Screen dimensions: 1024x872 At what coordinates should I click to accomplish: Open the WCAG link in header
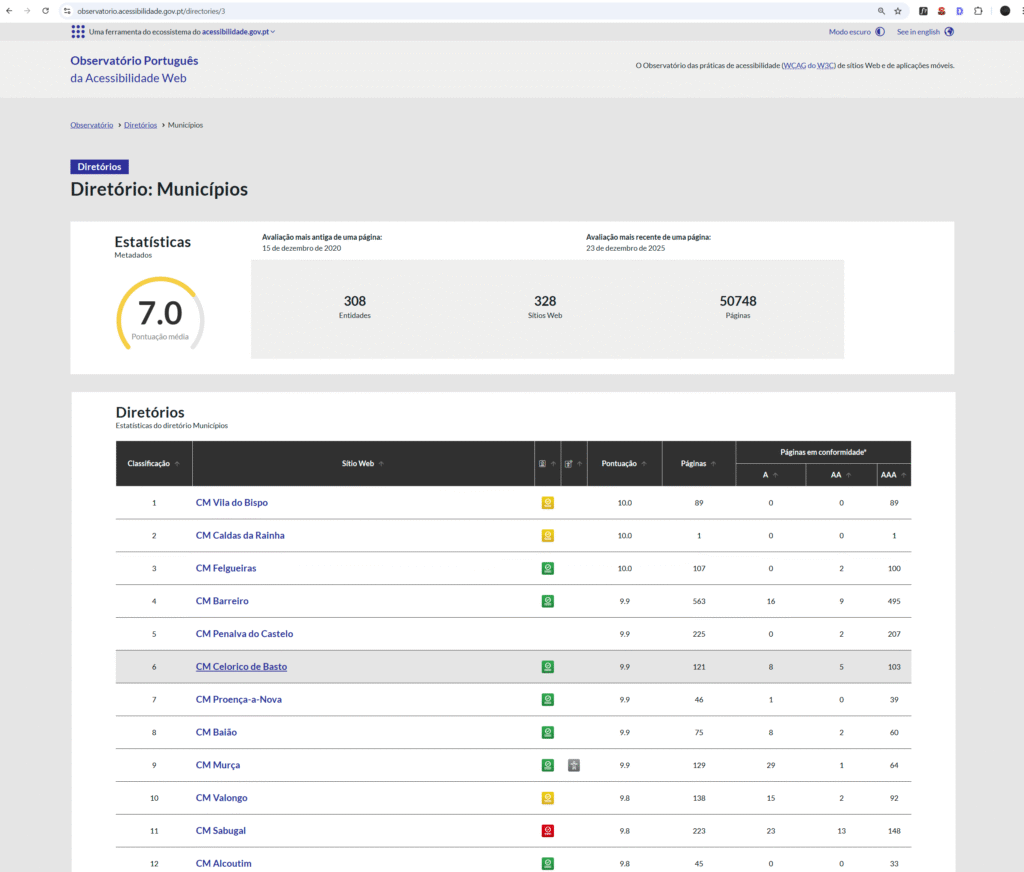(795, 66)
